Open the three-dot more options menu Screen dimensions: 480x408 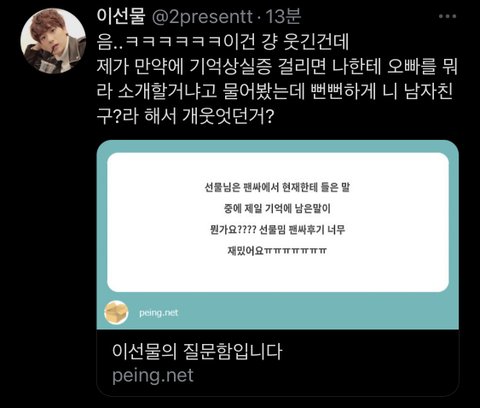coord(447,16)
